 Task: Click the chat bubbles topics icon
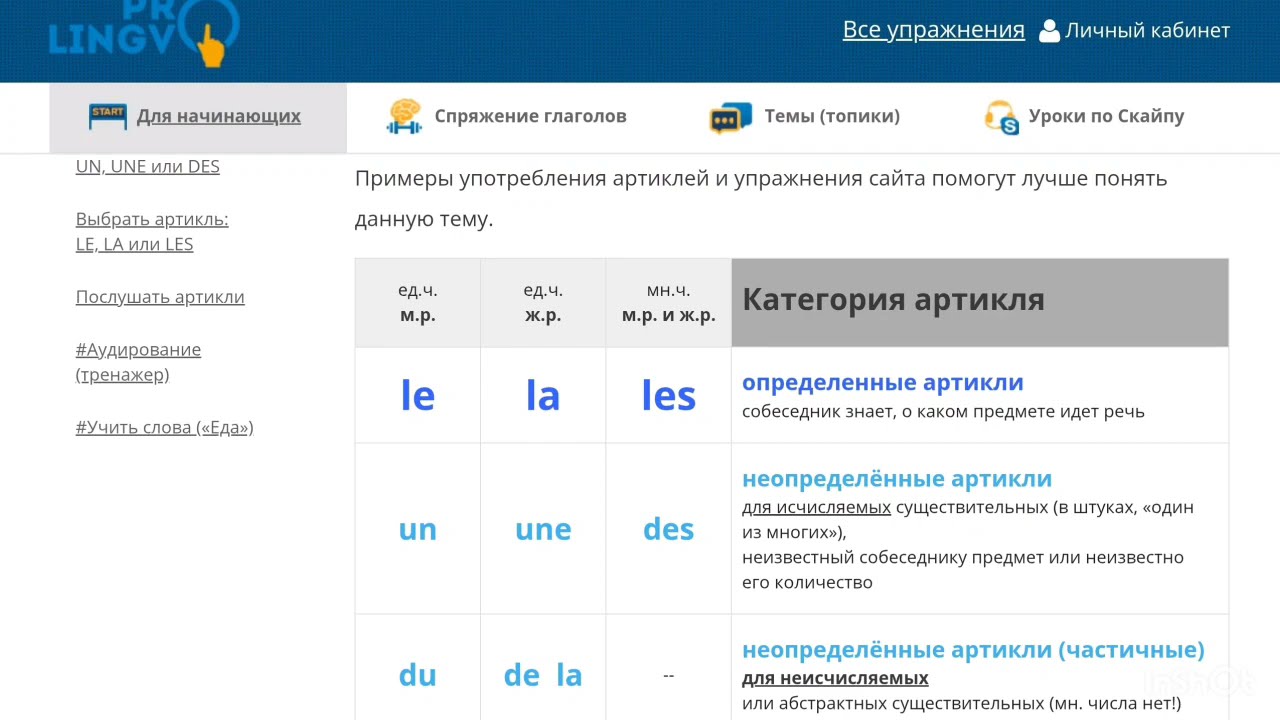pos(731,117)
